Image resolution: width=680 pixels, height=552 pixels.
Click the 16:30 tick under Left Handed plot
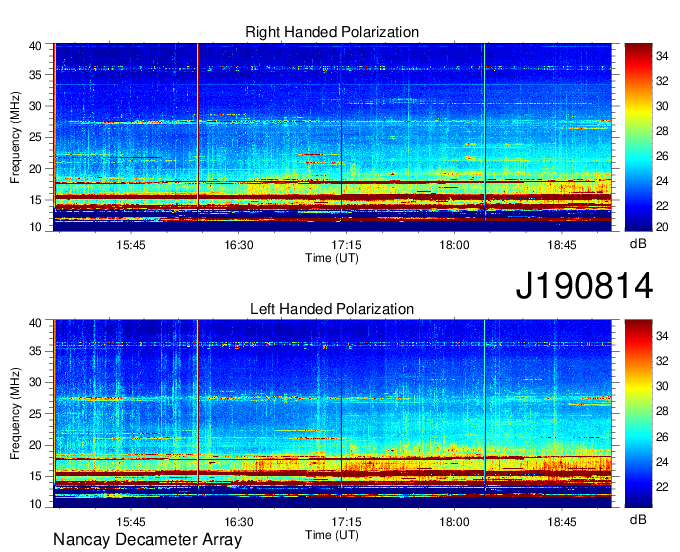pos(239,522)
